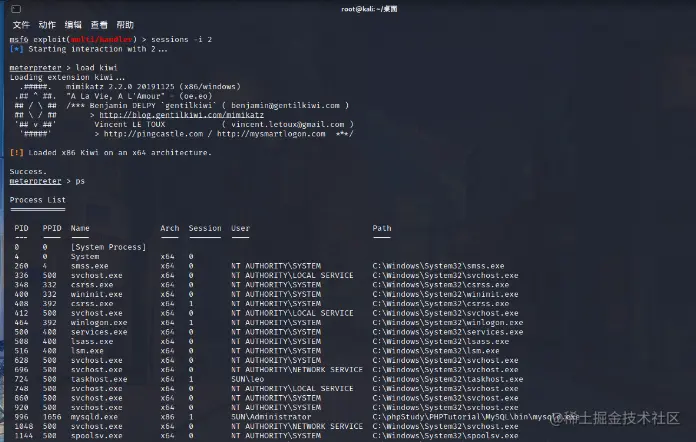Click the '[System Process]' row name
Screen dimensions: 696x442
coord(108,247)
